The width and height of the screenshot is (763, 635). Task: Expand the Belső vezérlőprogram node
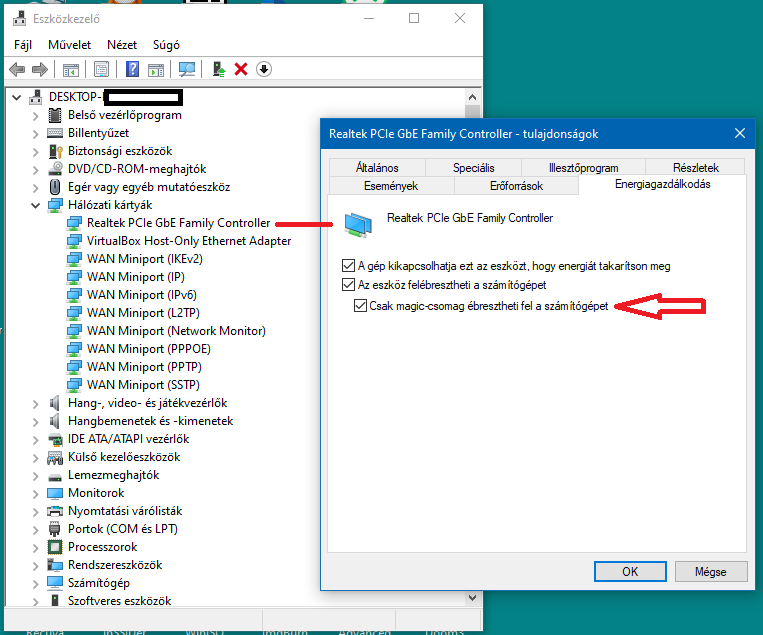tap(35, 116)
